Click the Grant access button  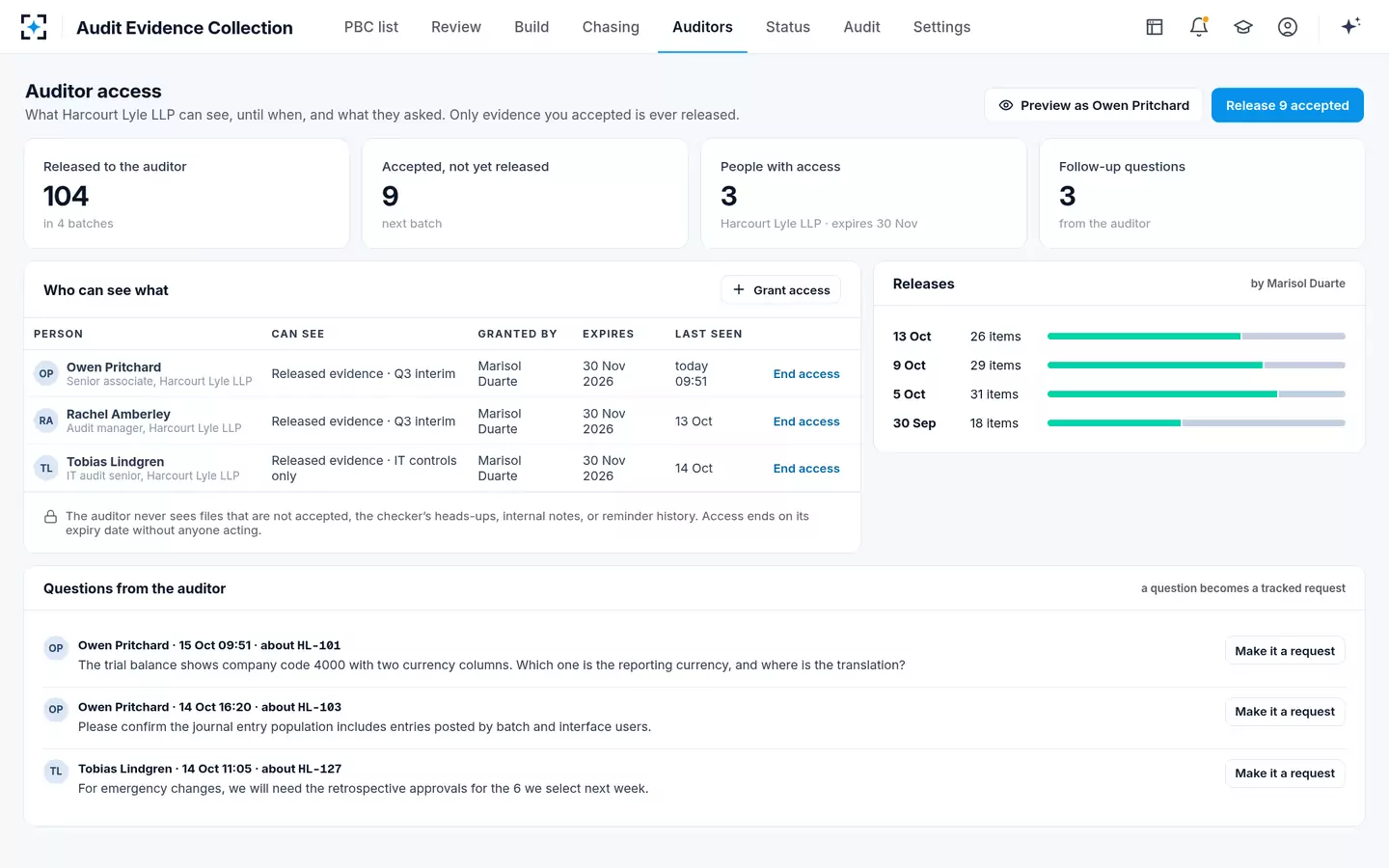coord(781,290)
